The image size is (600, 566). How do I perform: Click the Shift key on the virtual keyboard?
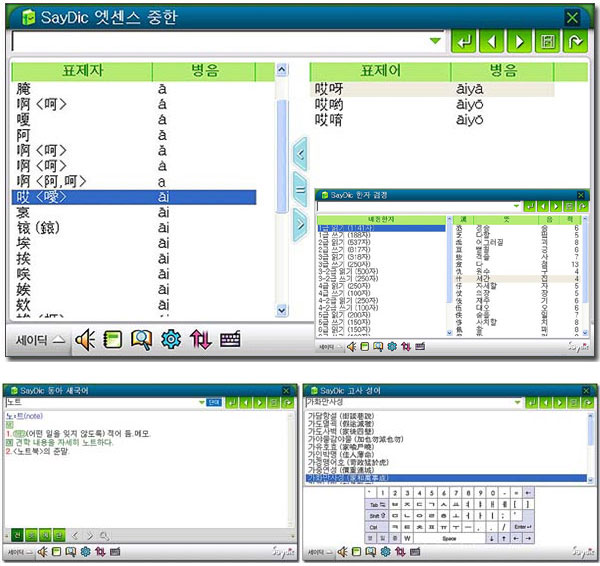[377, 516]
